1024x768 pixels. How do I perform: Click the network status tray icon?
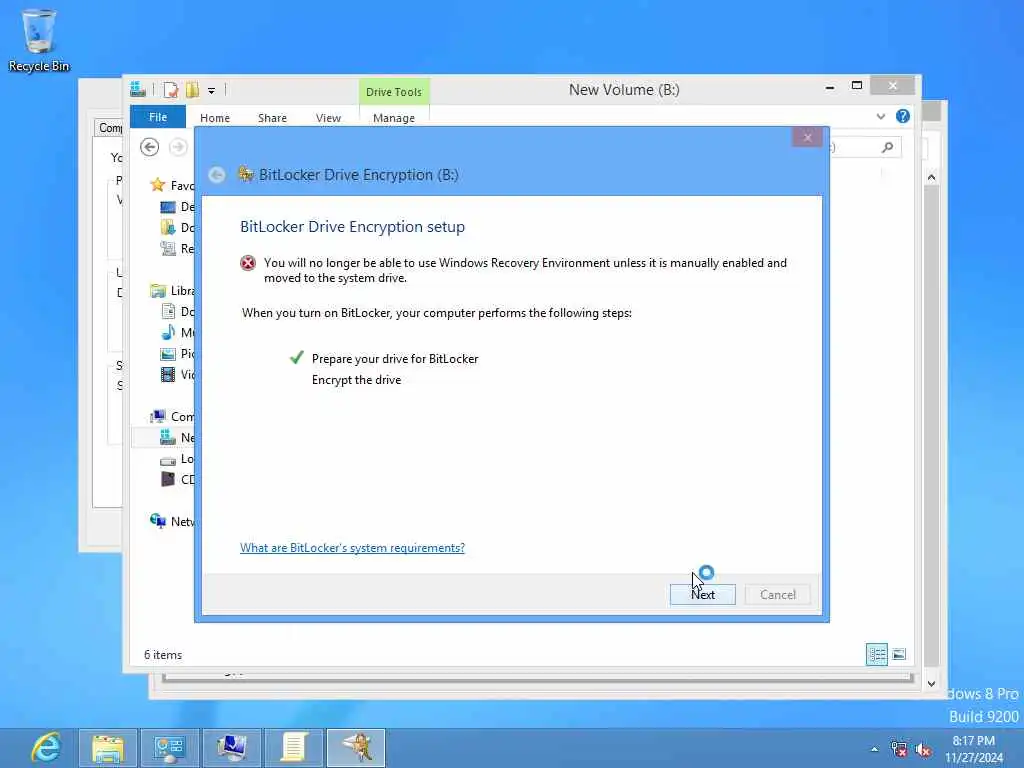[x=899, y=749]
